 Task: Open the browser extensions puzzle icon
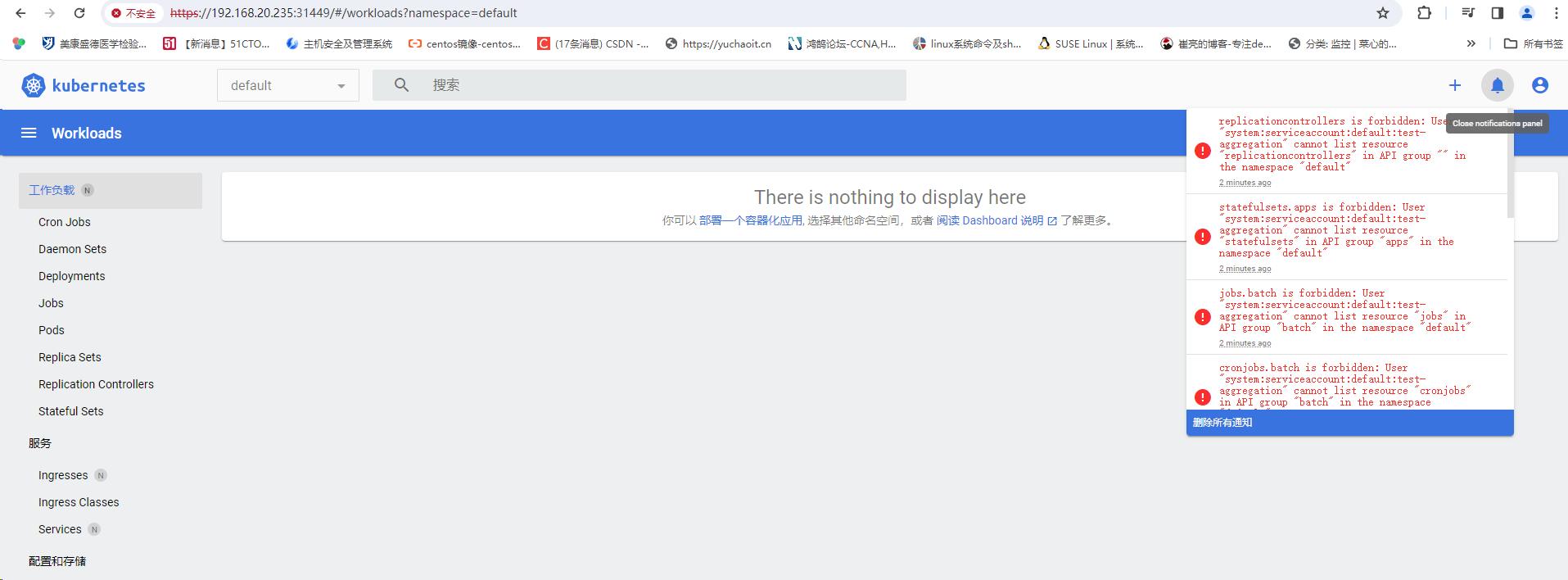point(1425,13)
